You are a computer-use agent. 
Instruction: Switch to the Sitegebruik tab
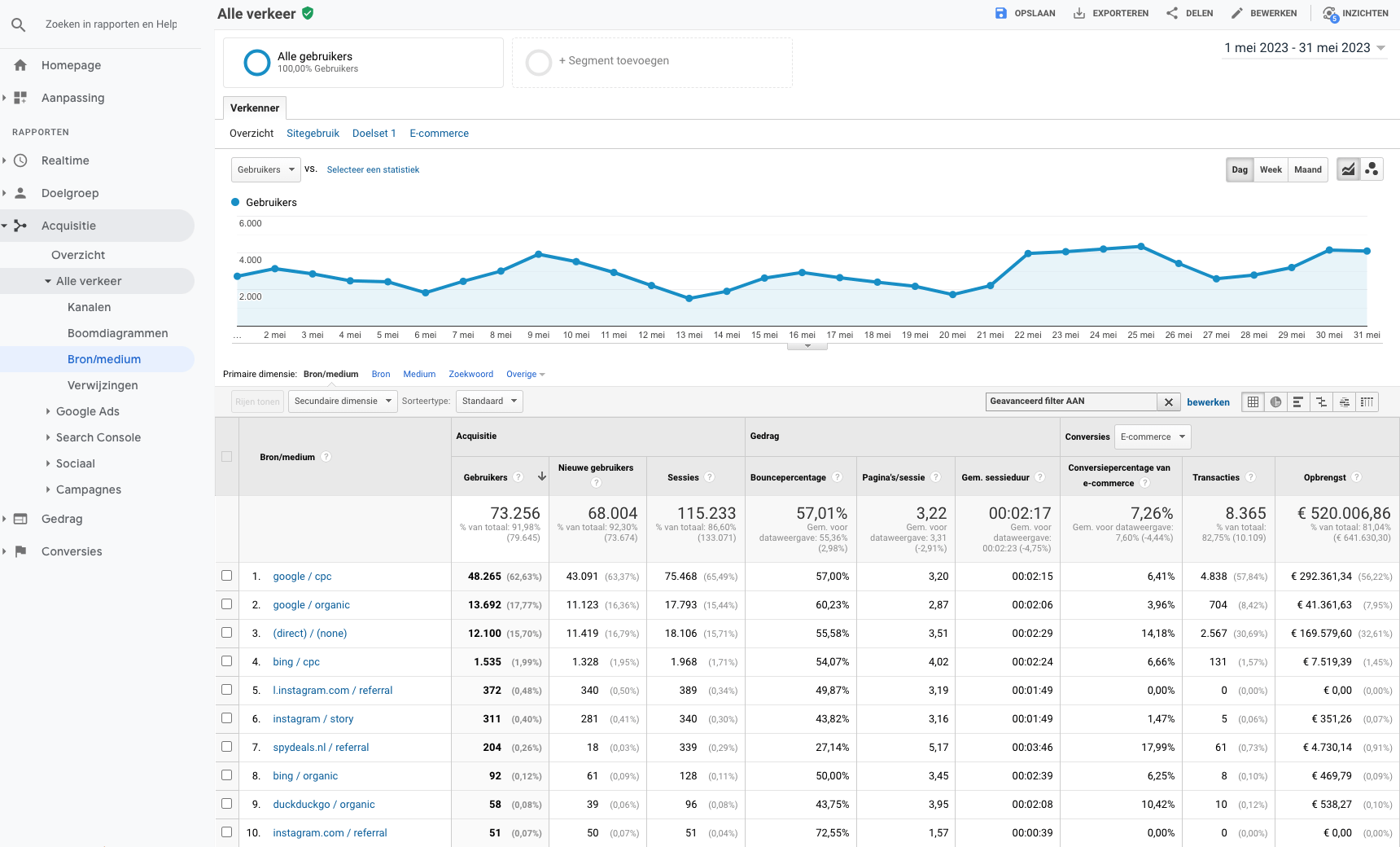point(313,134)
